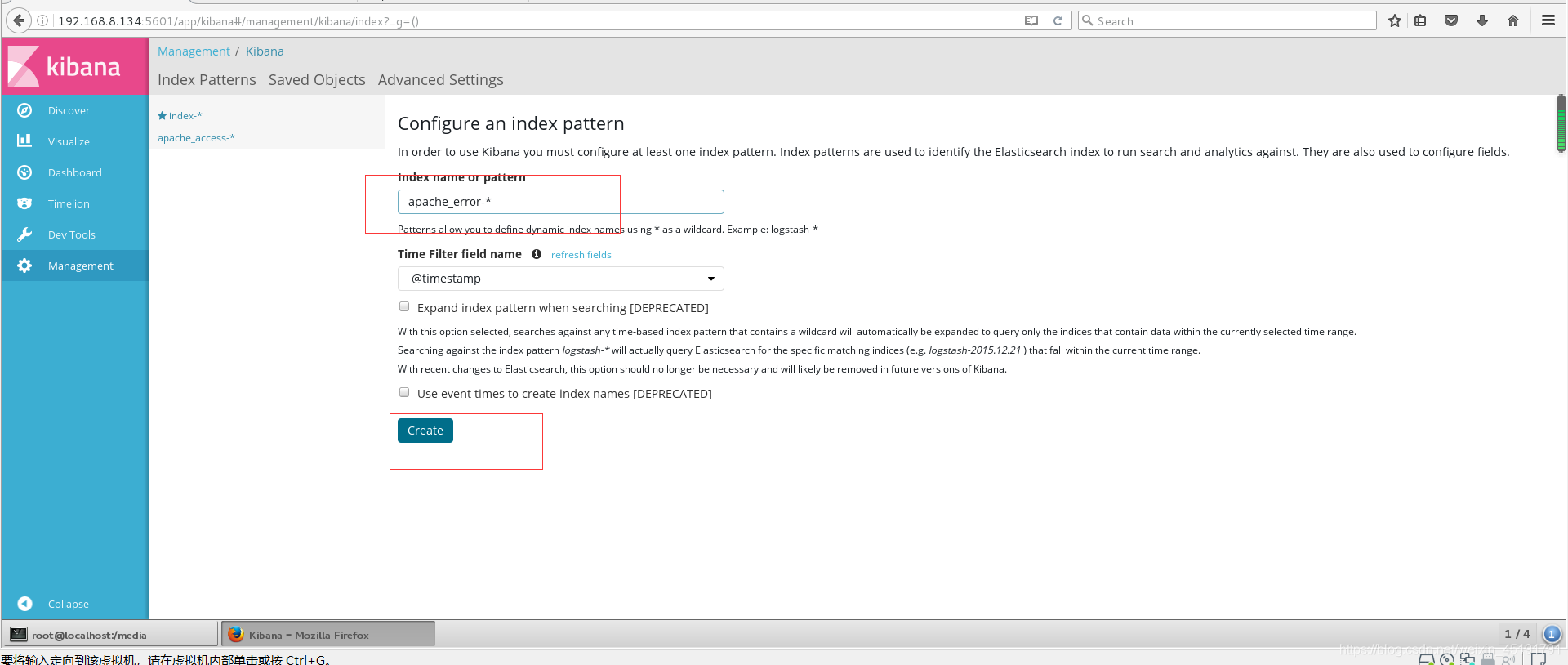1568x665 pixels.
Task: Click the Management breadcrumb link
Action: (194, 51)
